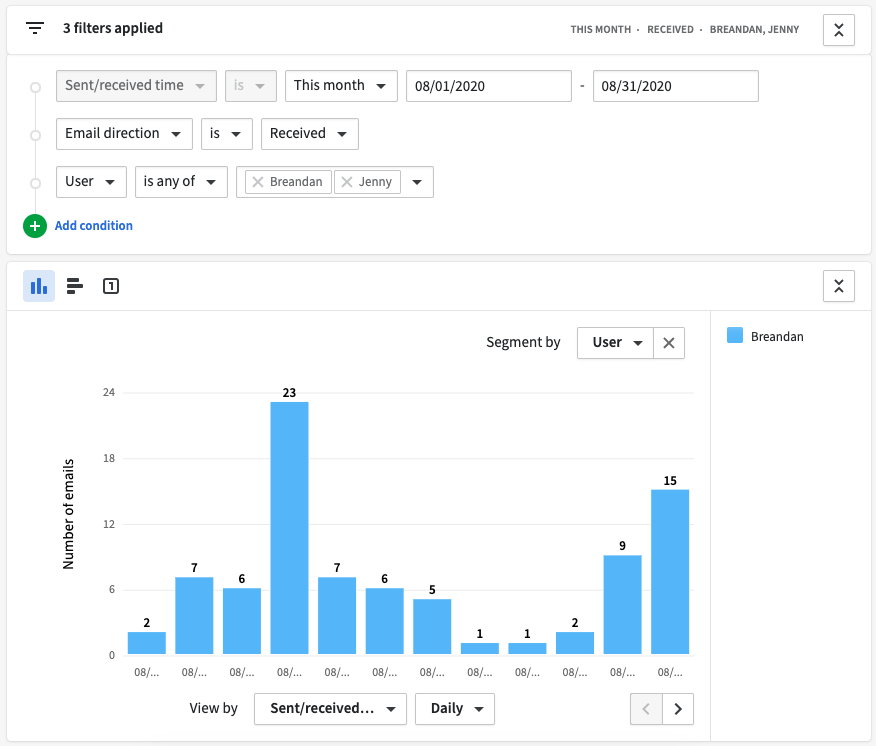Click the filter lines icon
Image resolution: width=876 pixels, height=746 pixels.
pyautogui.click(x=35, y=28)
